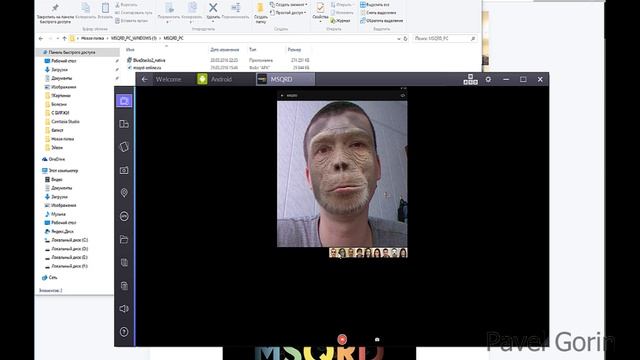Click the Rename button in Explorer ribbon
640x360 pixels.
pyautogui.click(x=235, y=11)
